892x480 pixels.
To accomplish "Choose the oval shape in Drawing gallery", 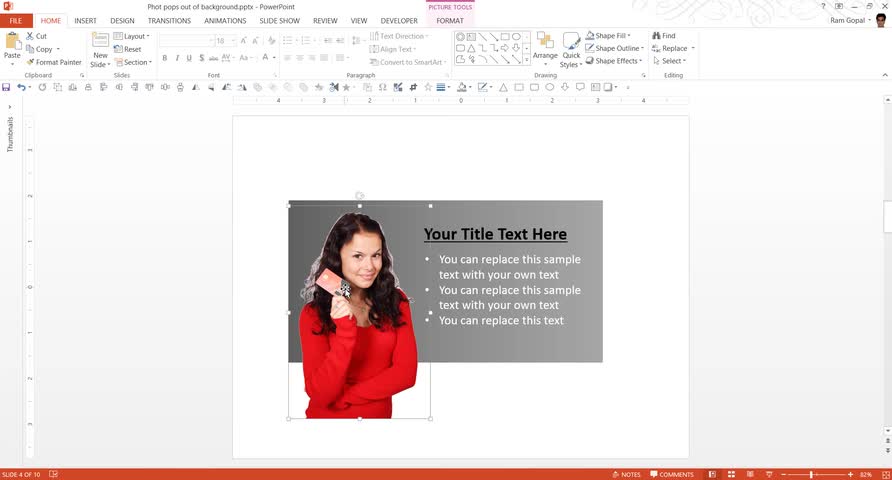I will point(516,36).
